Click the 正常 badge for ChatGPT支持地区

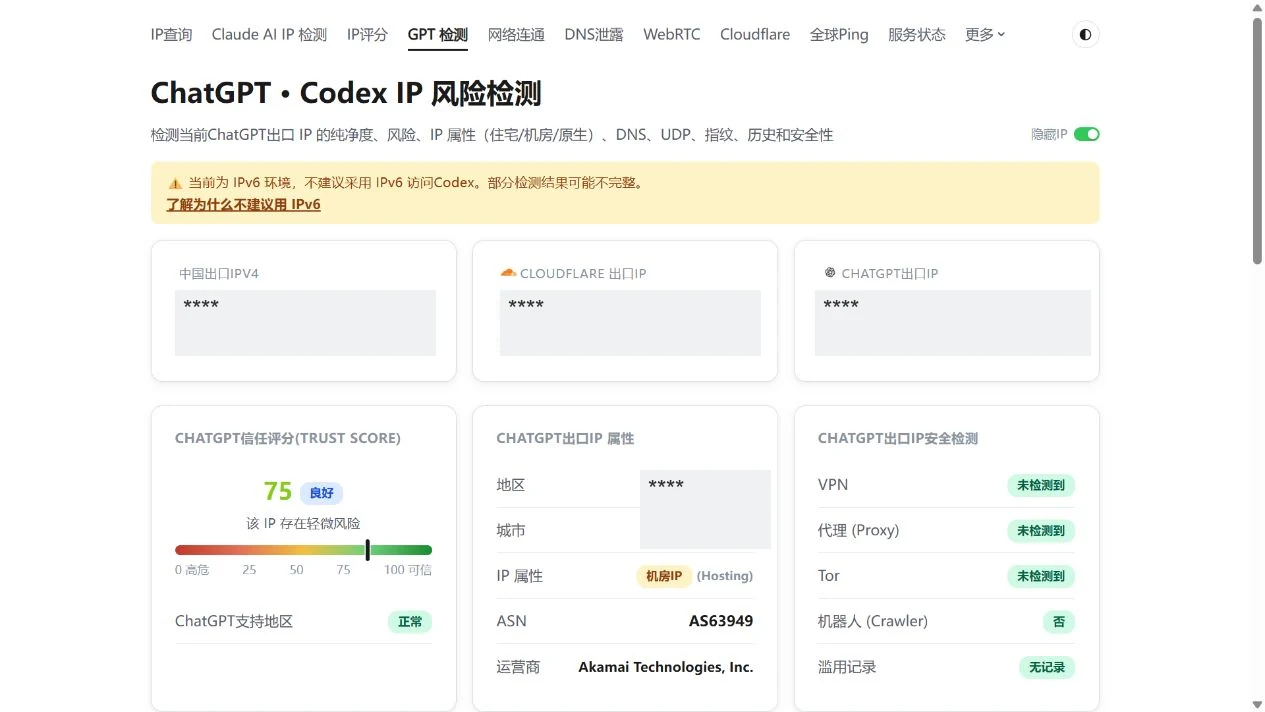tap(410, 622)
